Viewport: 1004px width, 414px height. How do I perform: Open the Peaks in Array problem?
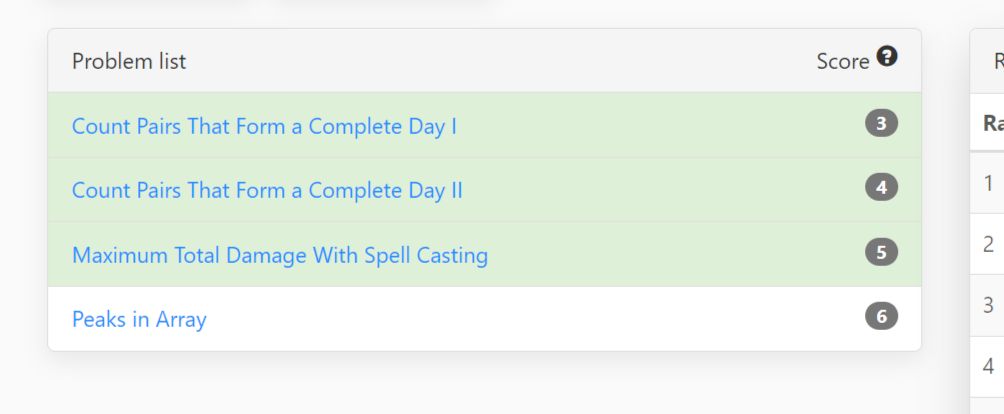139,319
